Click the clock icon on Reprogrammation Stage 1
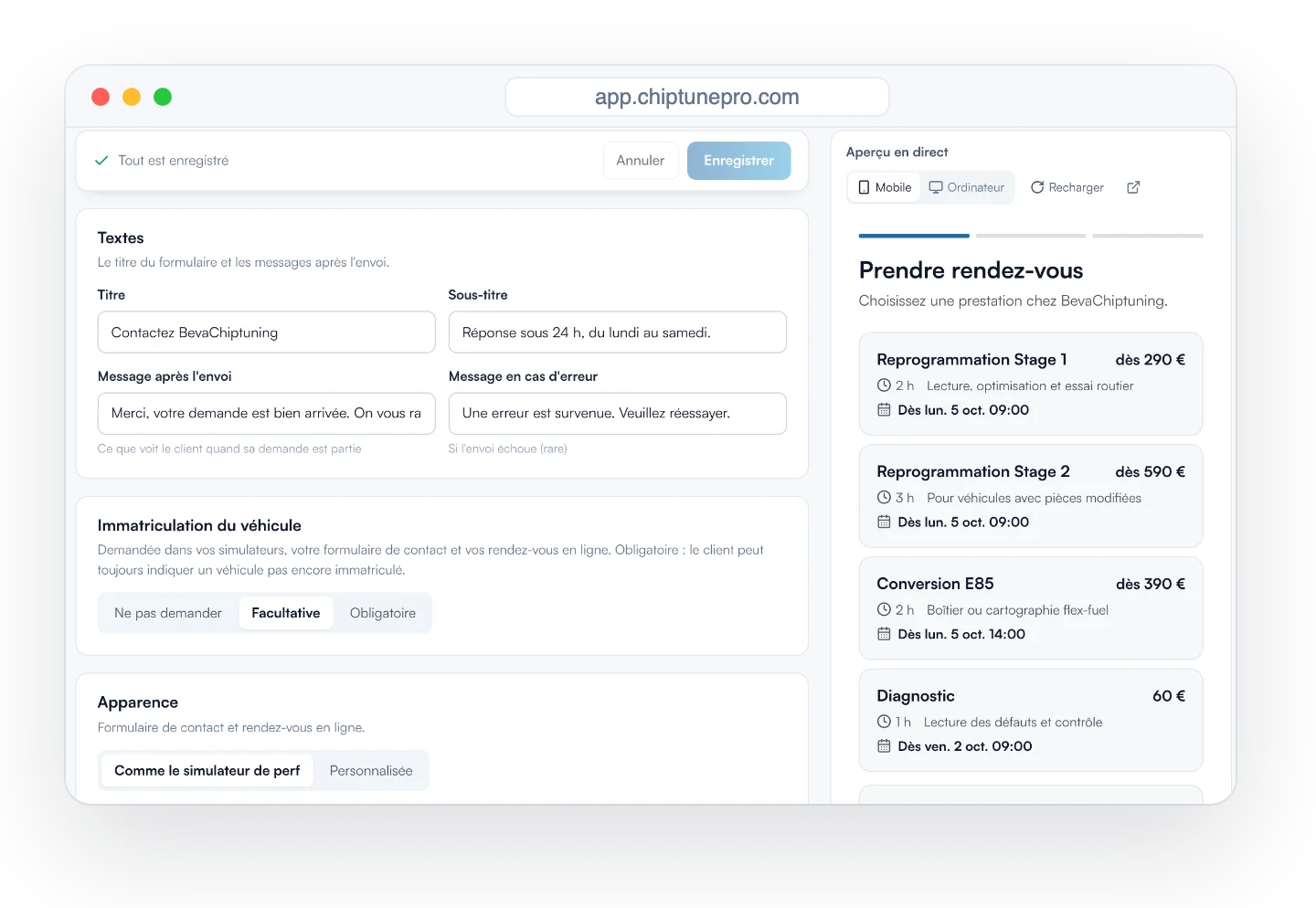The height and width of the screenshot is (908, 1316). (x=884, y=385)
